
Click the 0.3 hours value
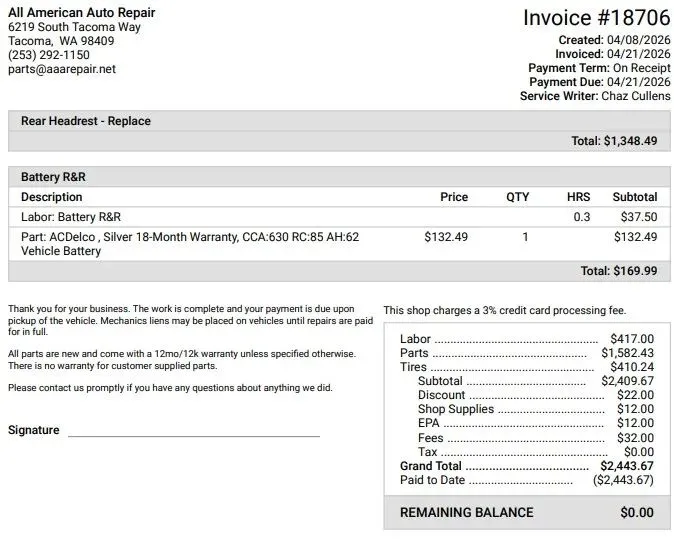[x=582, y=217]
